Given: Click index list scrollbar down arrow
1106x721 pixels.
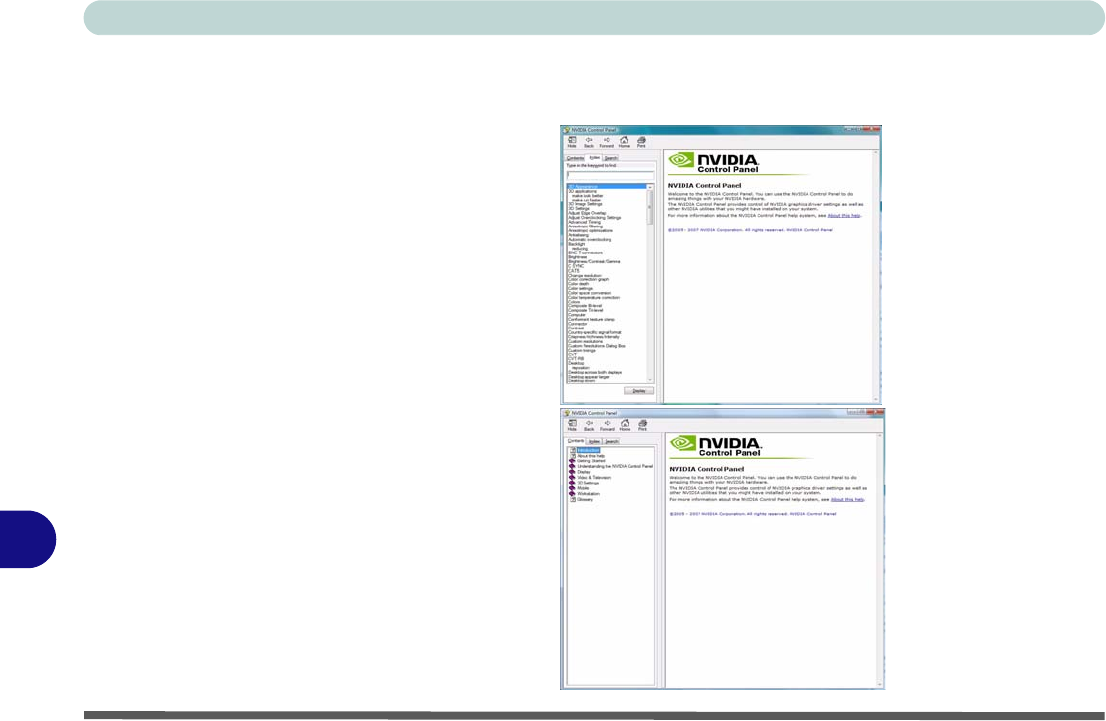Looking at the screenshot, I should [650, 380].
